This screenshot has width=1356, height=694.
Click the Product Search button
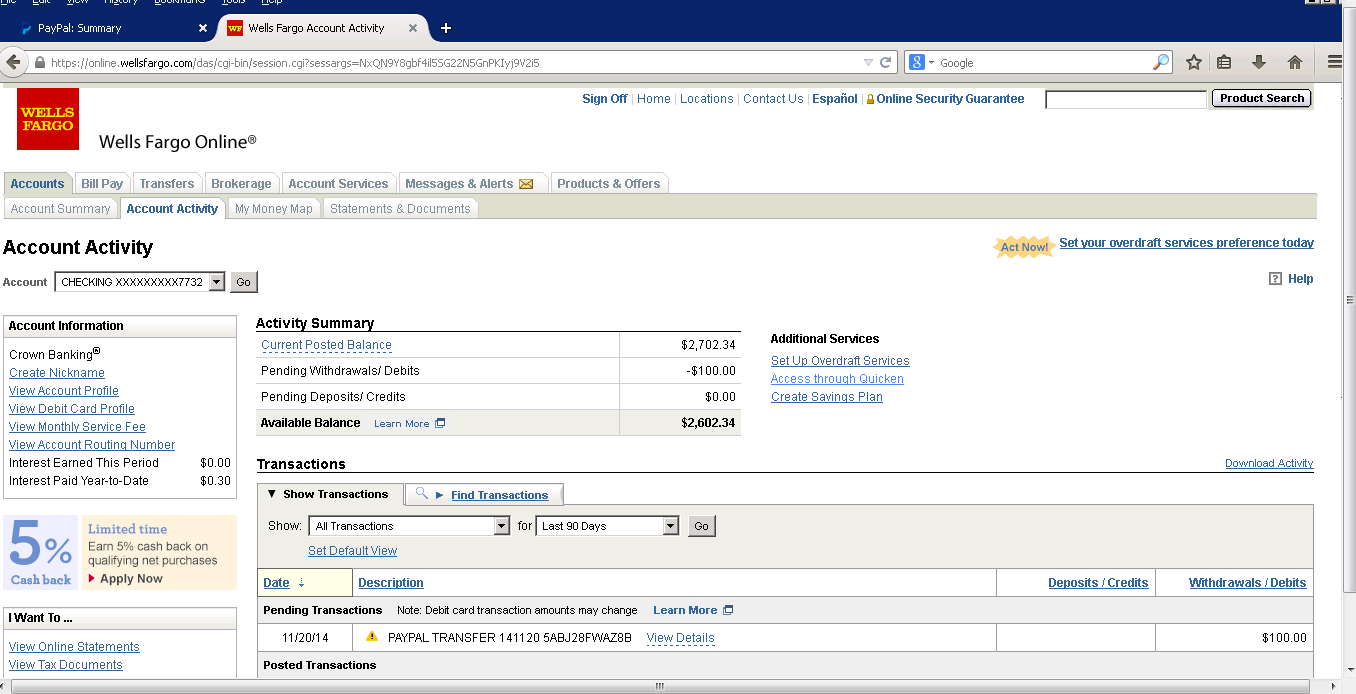(x=1262, y=98)
